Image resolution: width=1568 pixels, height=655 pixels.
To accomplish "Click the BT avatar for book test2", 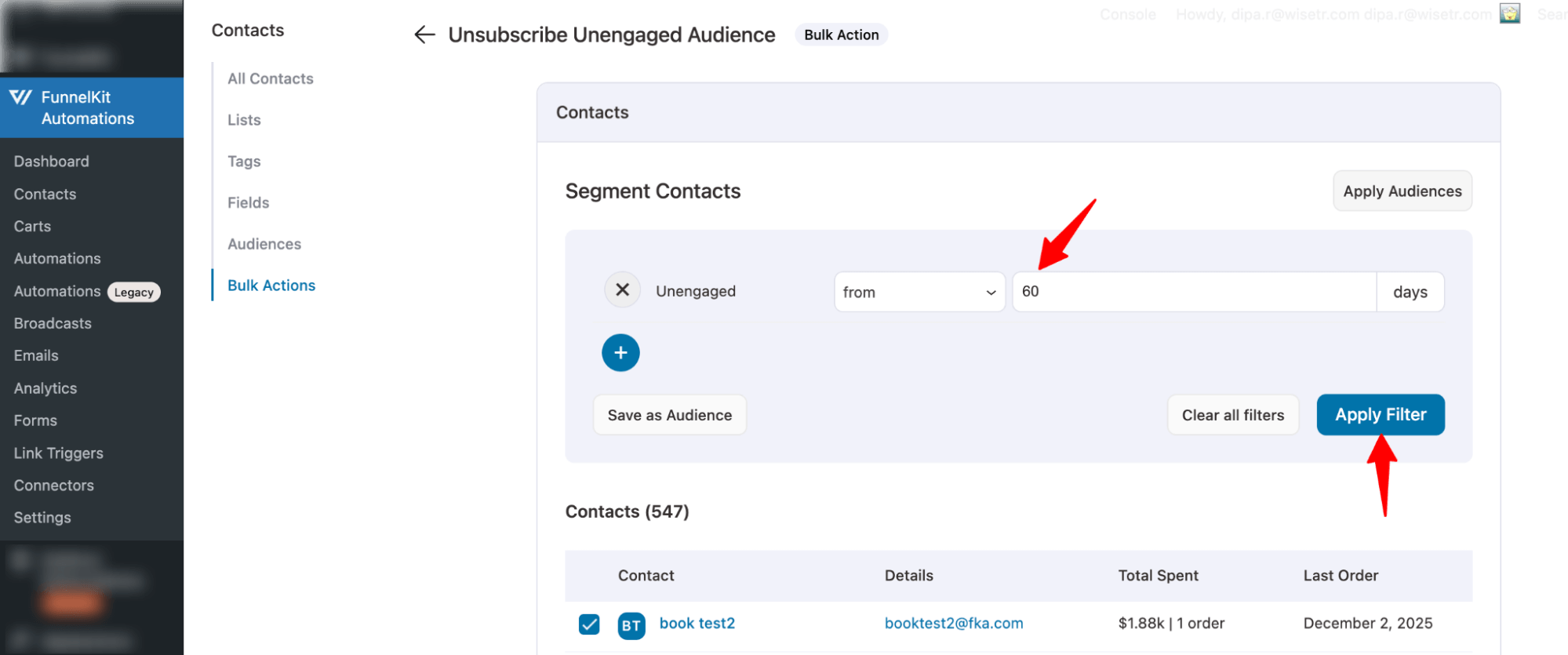I will (631, 625).
